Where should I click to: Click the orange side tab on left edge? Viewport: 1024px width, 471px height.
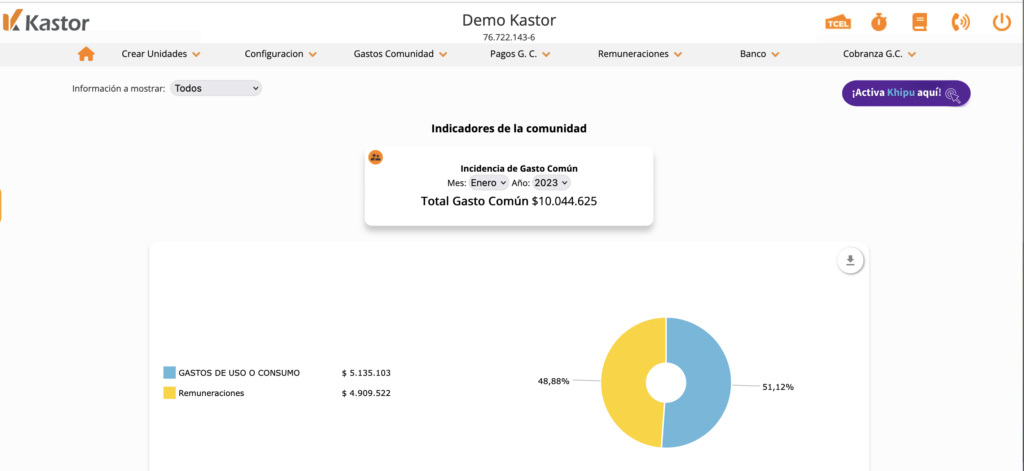tap(1, 206)
